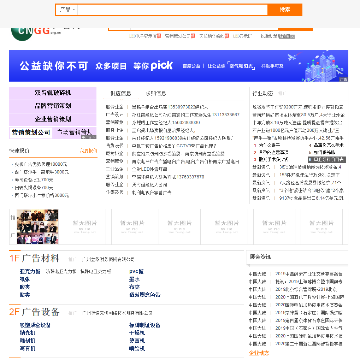360x360 pixels.
Task: Open the '喷绘机' category under 广告设备
Action: (137, 349)
